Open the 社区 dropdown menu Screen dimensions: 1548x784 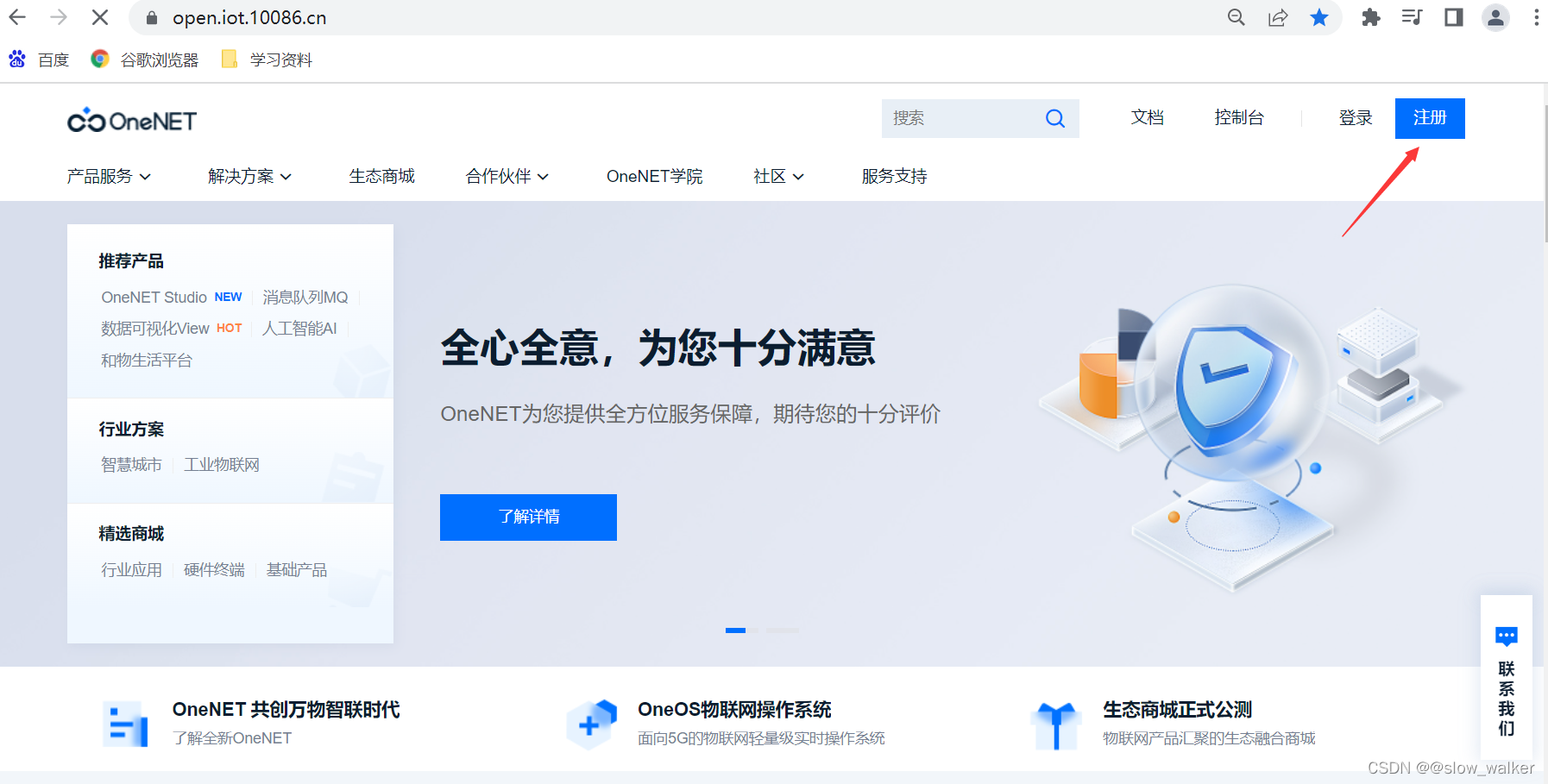pyautogui.click(x=777, y=176)
